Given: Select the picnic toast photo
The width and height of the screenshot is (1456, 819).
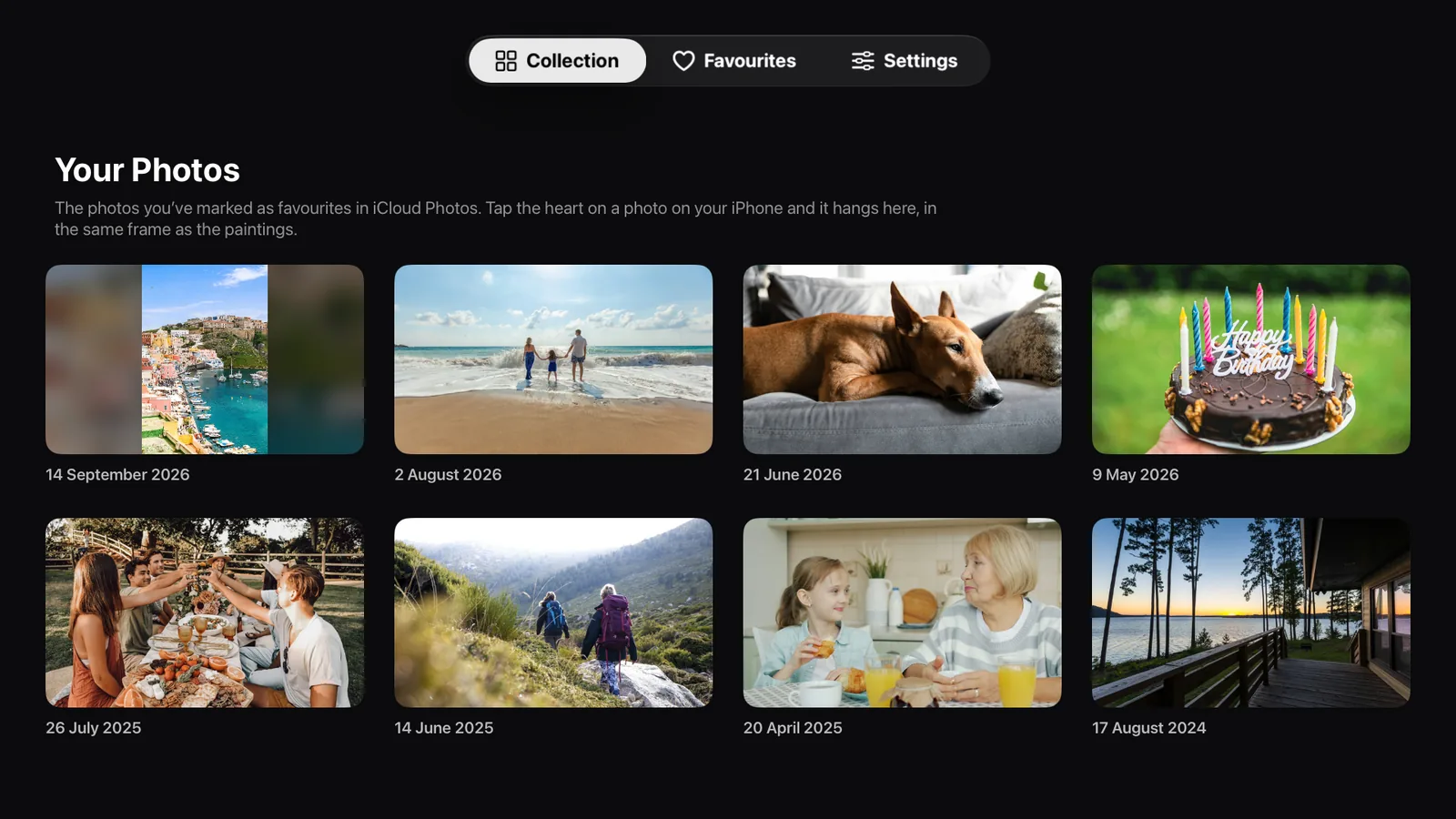Looking at the screenshot, I should 205,612.
